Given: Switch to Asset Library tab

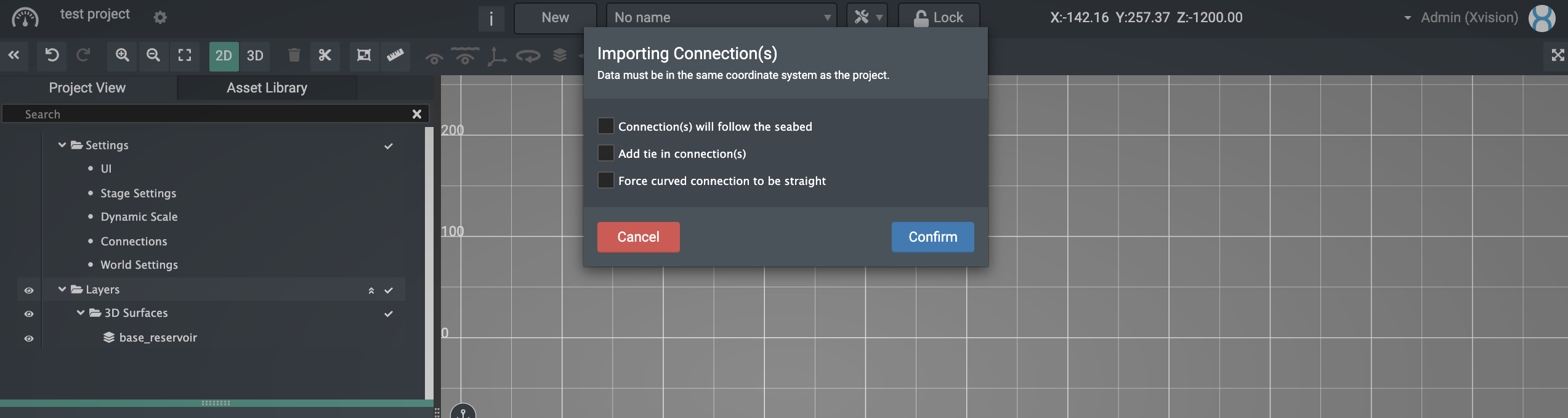Looking at the screenshot, I should click(x=267, y=88).
